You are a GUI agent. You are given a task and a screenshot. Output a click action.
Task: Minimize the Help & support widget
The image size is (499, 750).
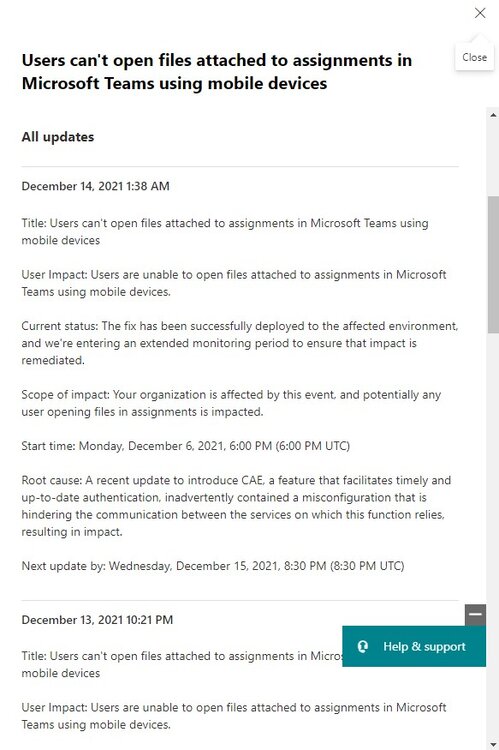pos(475,614)
